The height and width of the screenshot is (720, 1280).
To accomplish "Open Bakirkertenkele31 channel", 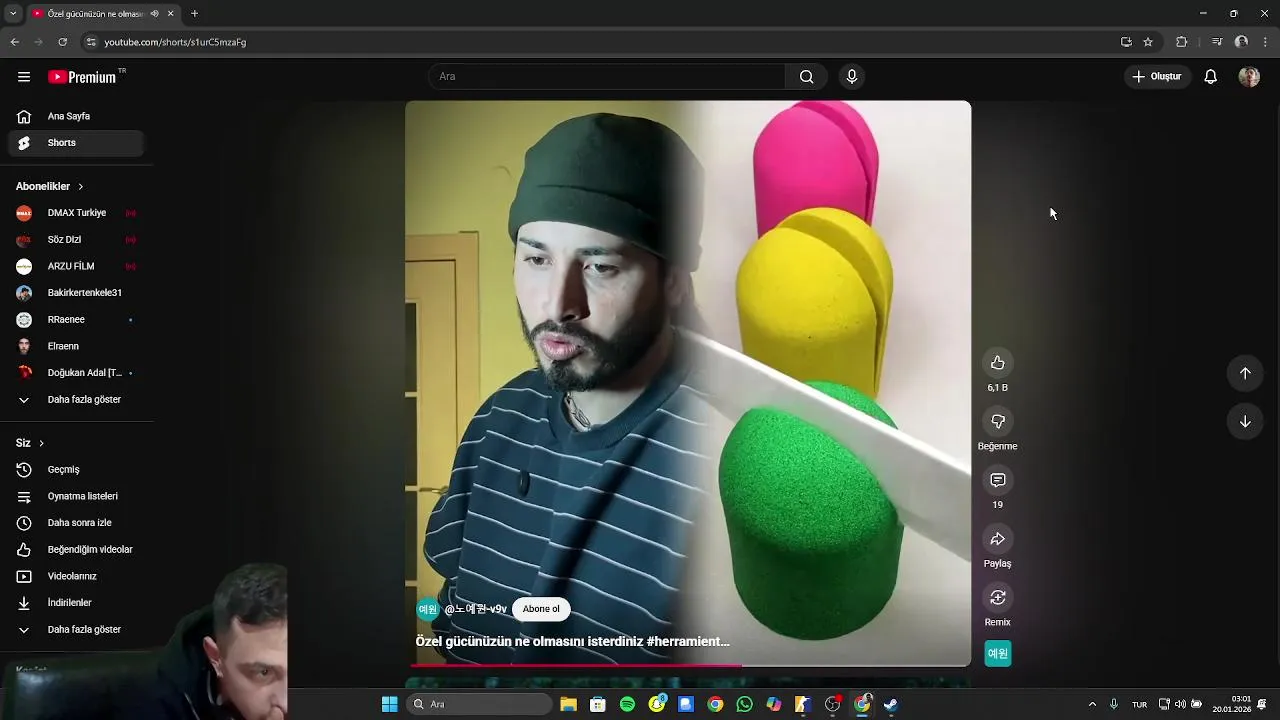I will coord(76,293).
